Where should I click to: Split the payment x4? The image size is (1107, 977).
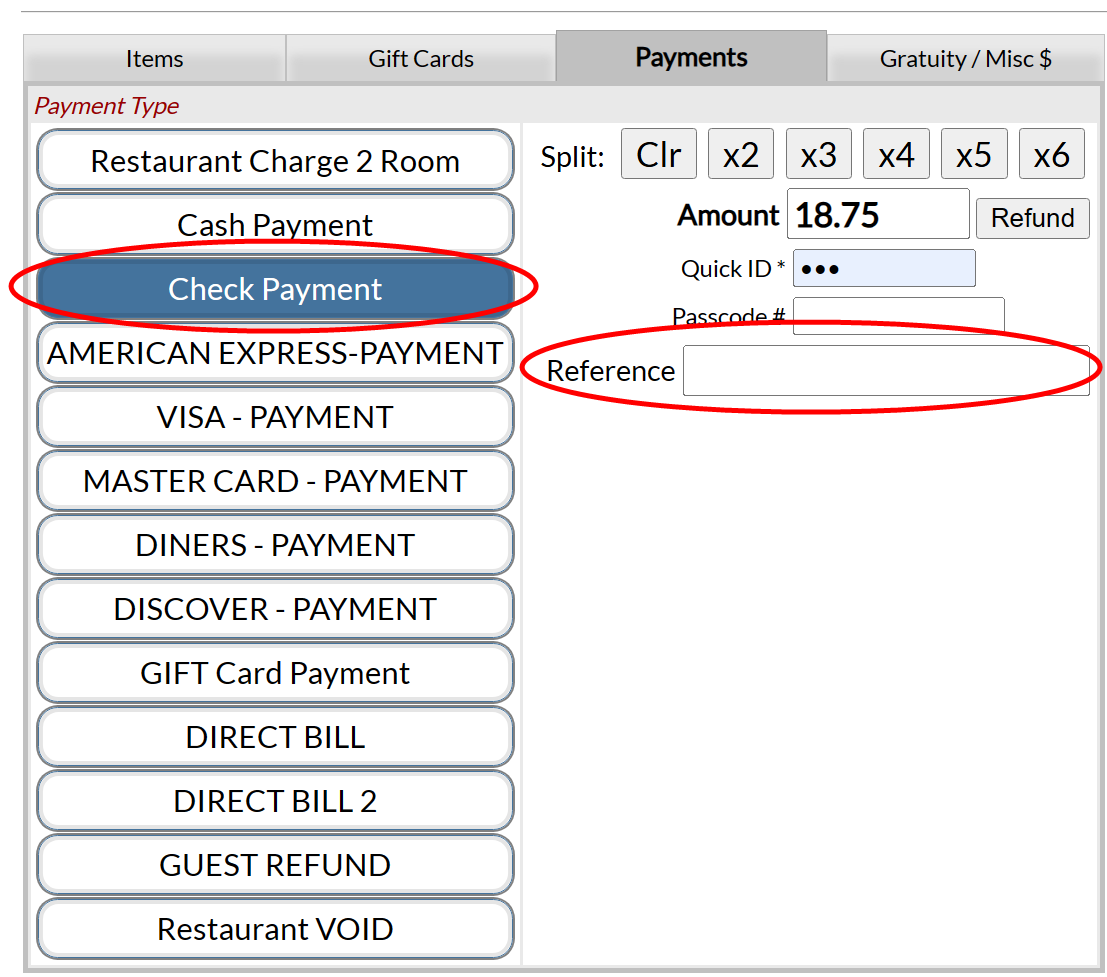(897, 154)
